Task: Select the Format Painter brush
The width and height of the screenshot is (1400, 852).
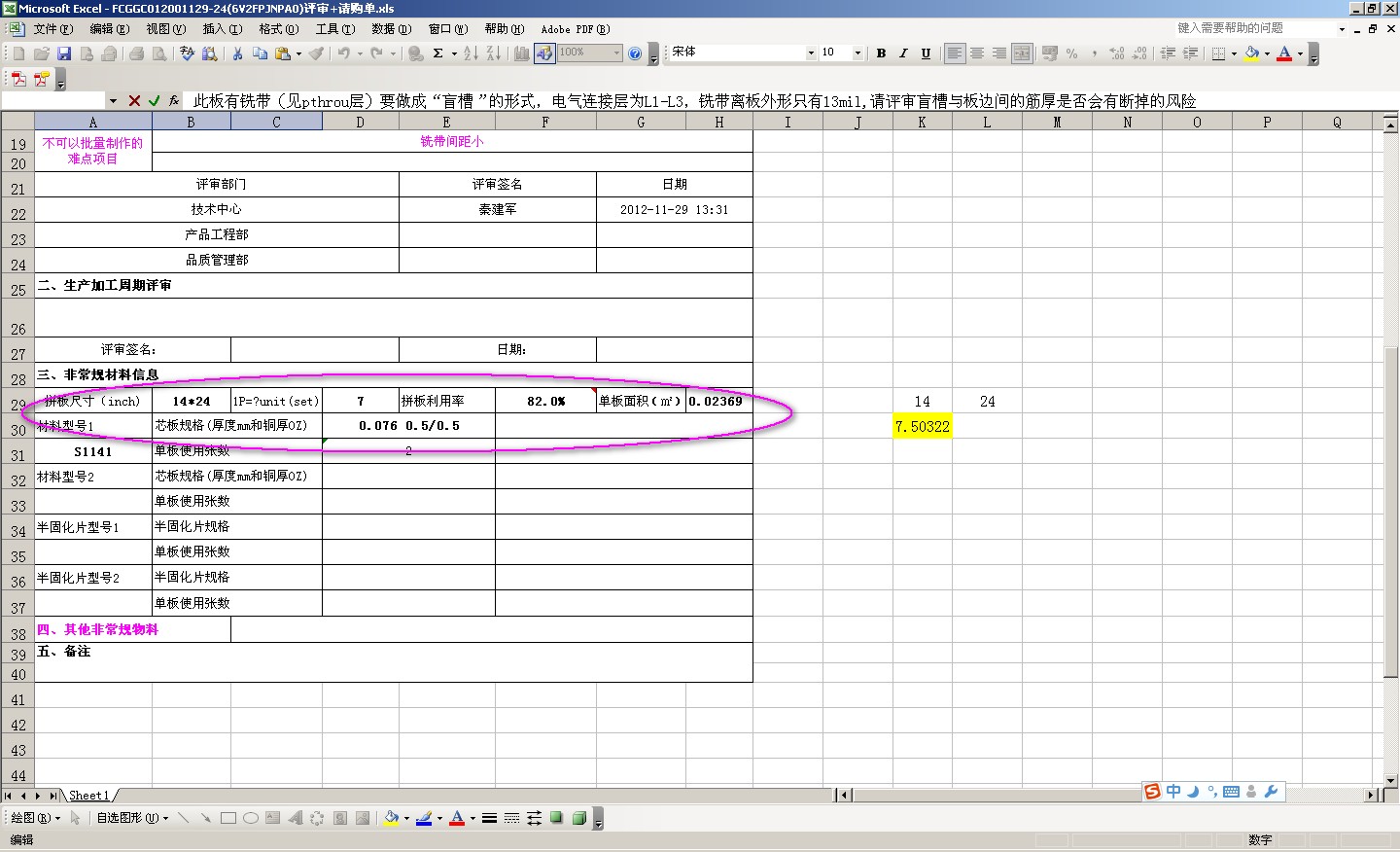Action: tap(316, 53)
